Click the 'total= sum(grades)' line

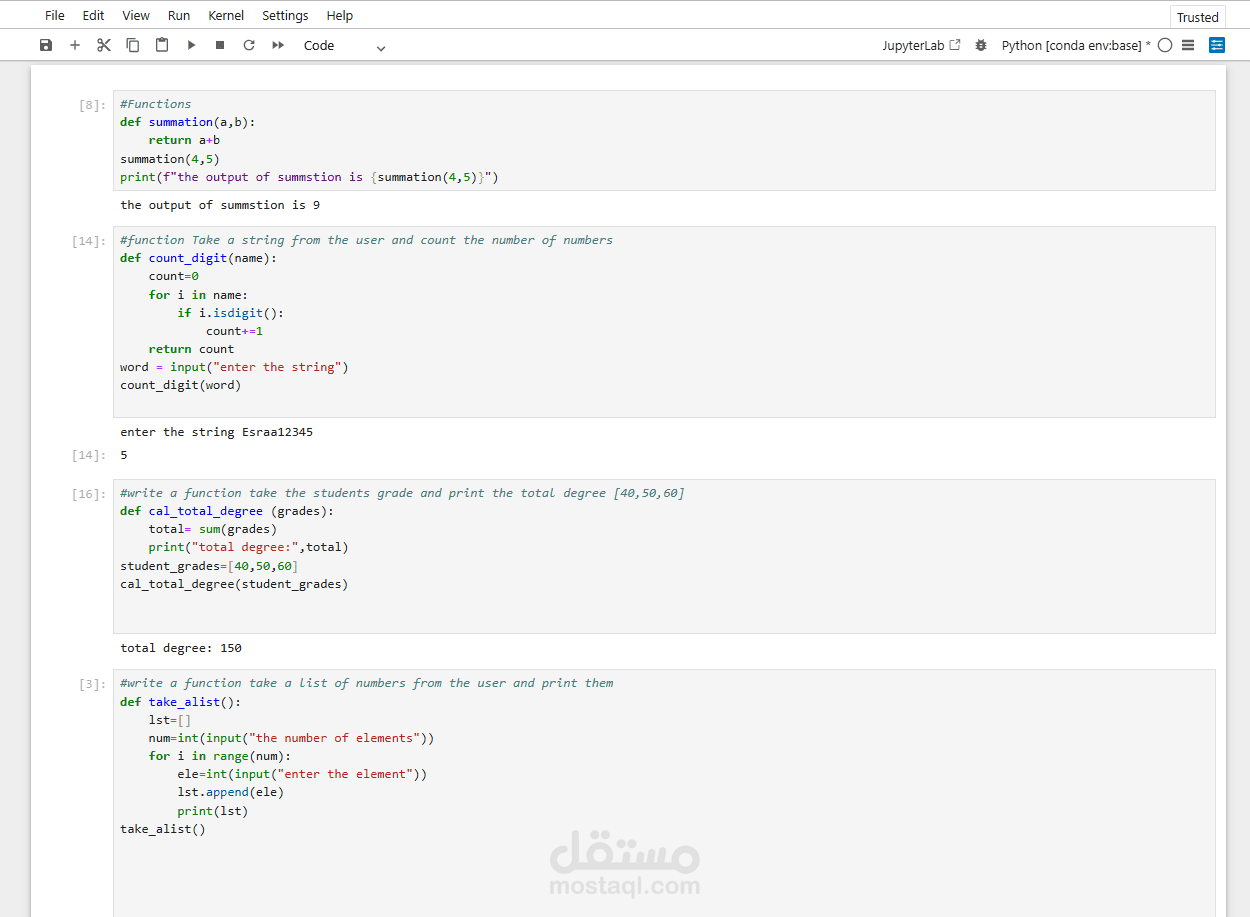click(213, 529)
